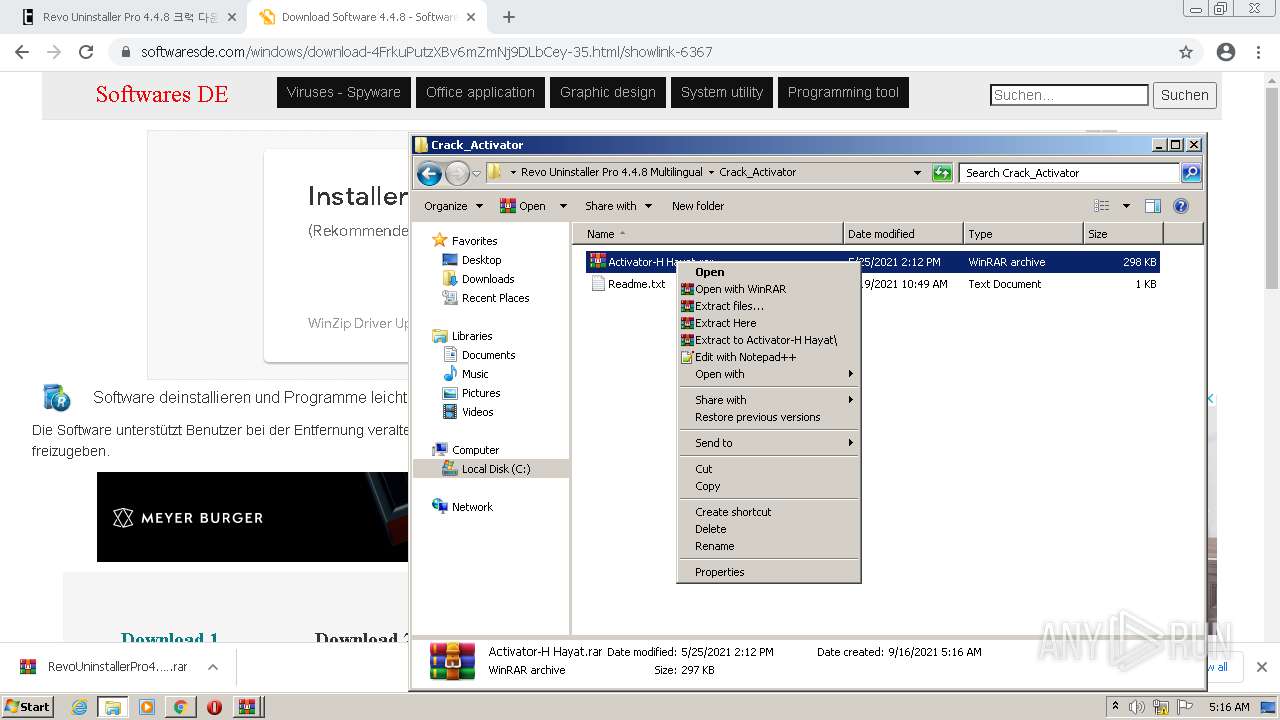This screenshot has height=720, width=1280.
Task: Expand Share with submenu in context menu
Action: click(x=768, y=400)
